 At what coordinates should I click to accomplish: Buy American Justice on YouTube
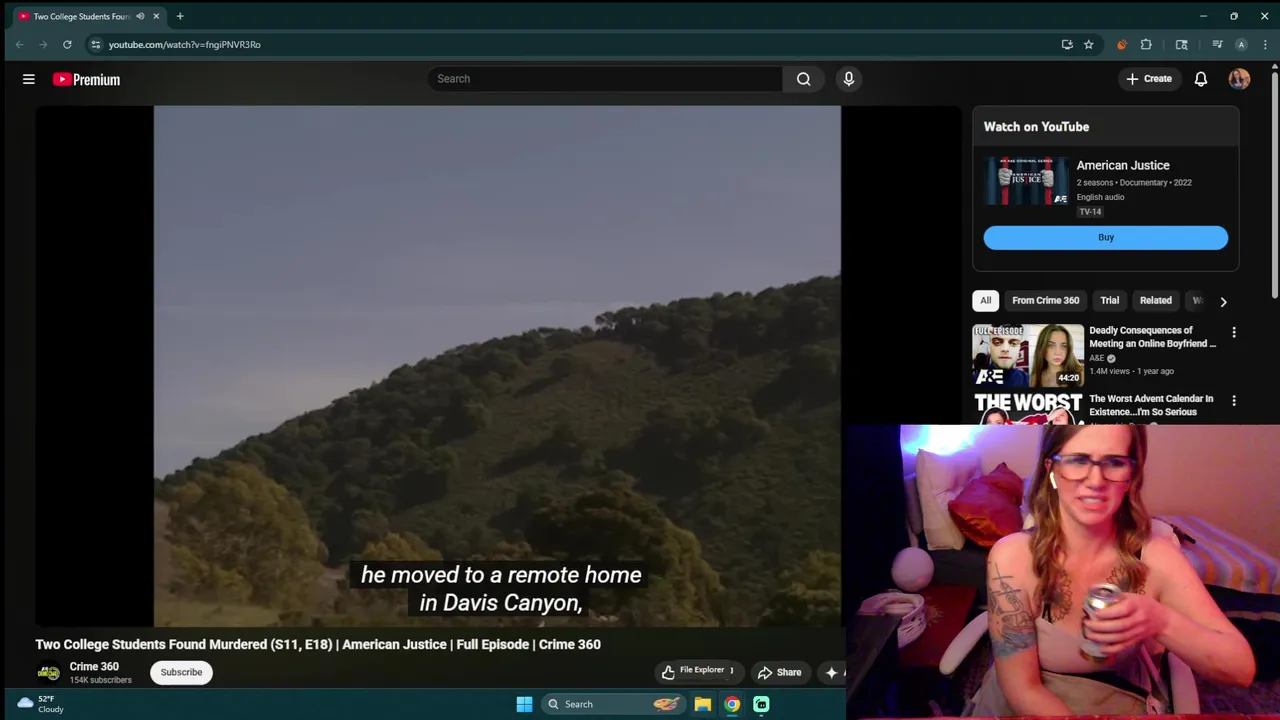tap(1106, 237)
